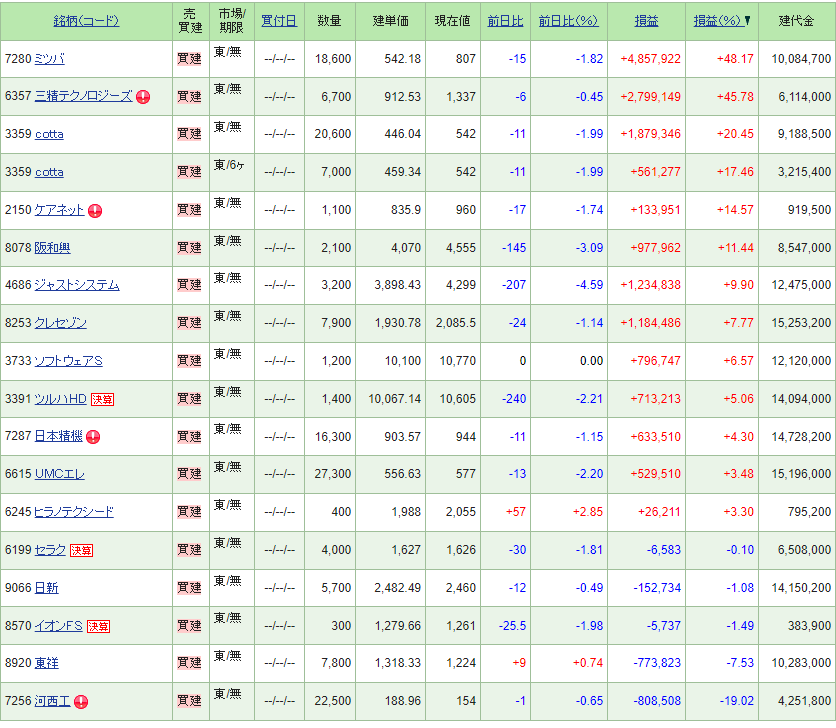Click profit value +2,799,149
The width and height of the screenshot is (836, 728).
(x=650, y=97)
